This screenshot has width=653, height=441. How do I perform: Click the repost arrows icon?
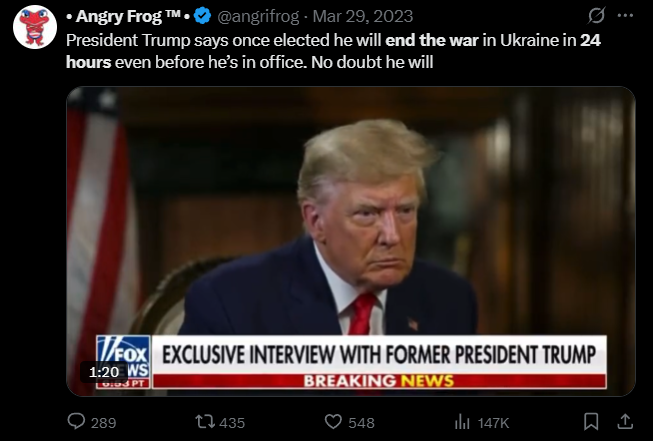pyautogui.click(x=205, y=422)
